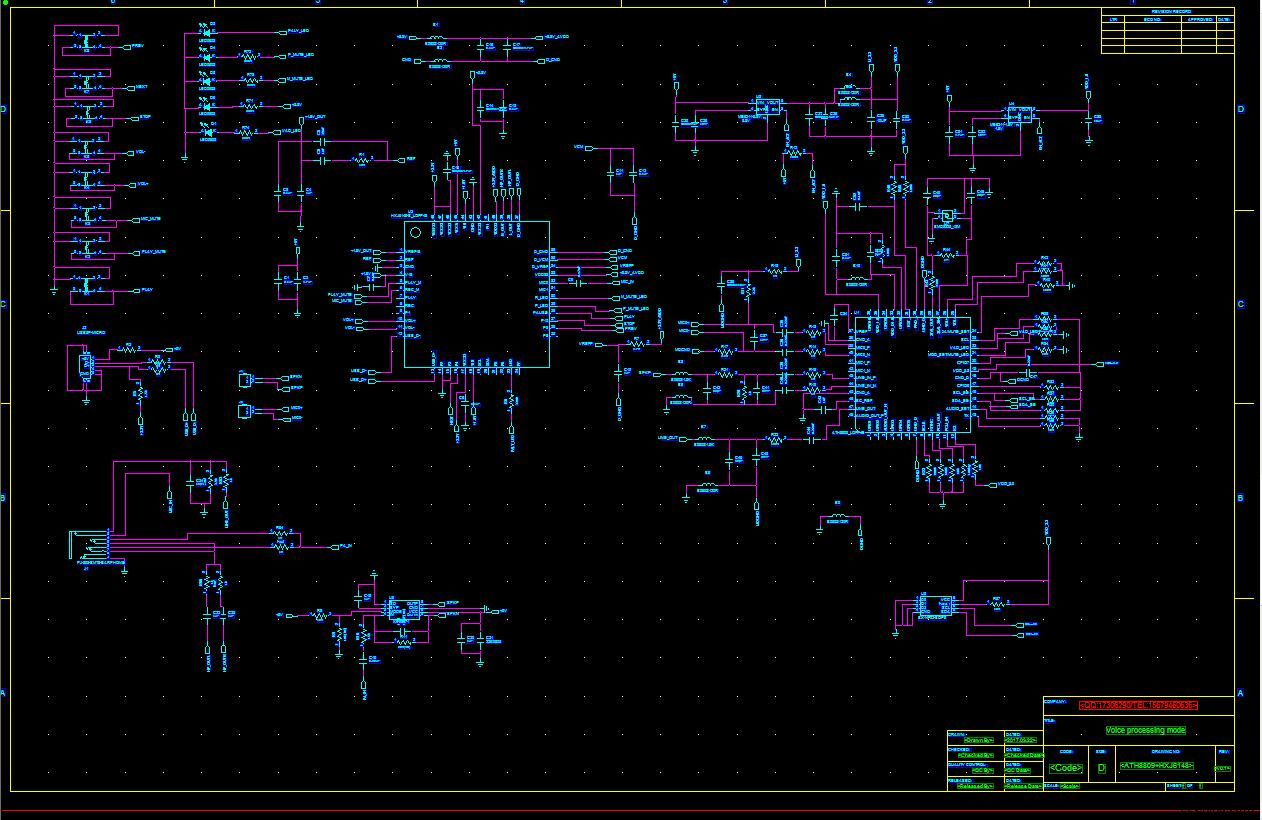Select the large LQFP48 chip on the left

click(x=476, y=294)
